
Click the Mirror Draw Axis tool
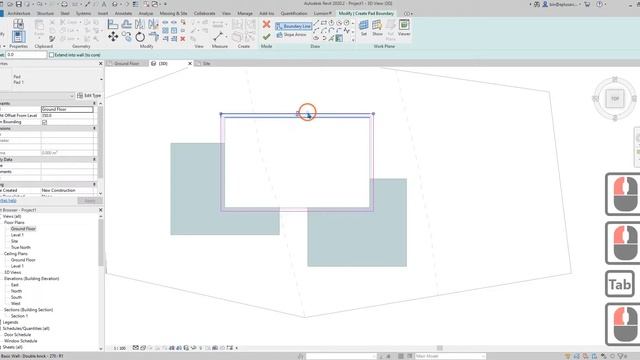pos(153,24)
